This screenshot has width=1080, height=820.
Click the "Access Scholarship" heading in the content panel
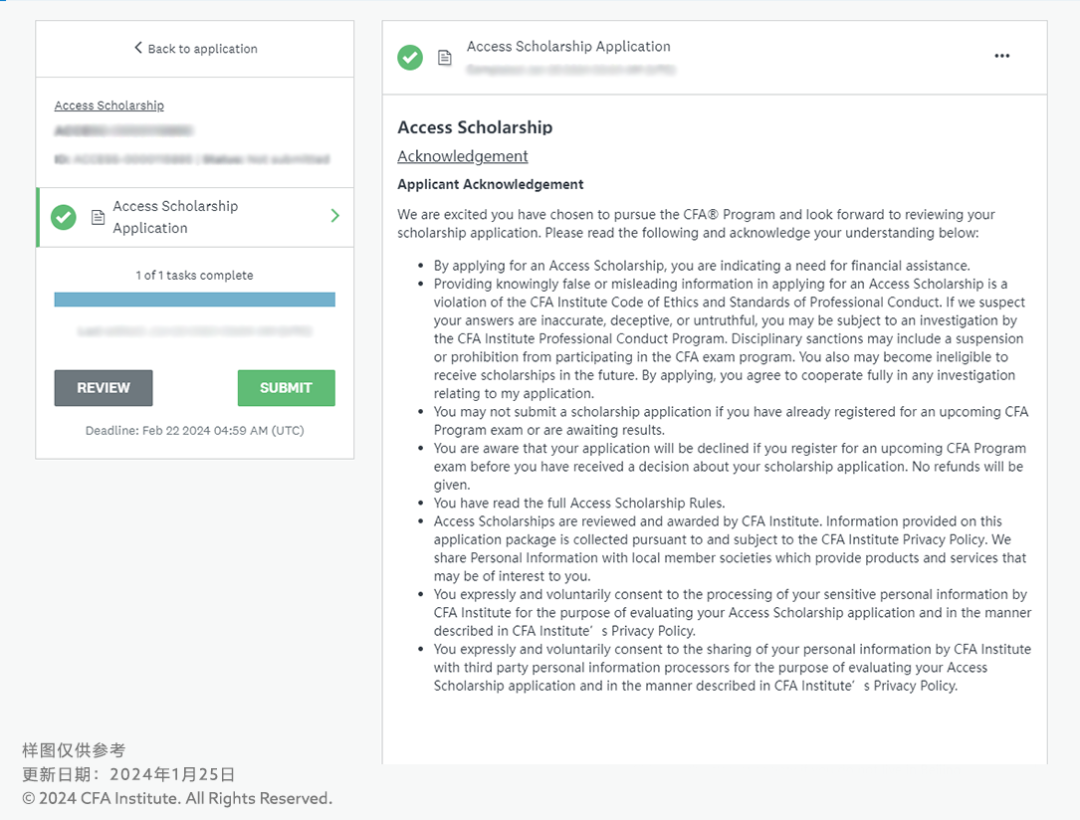click(x=474, y=127)
